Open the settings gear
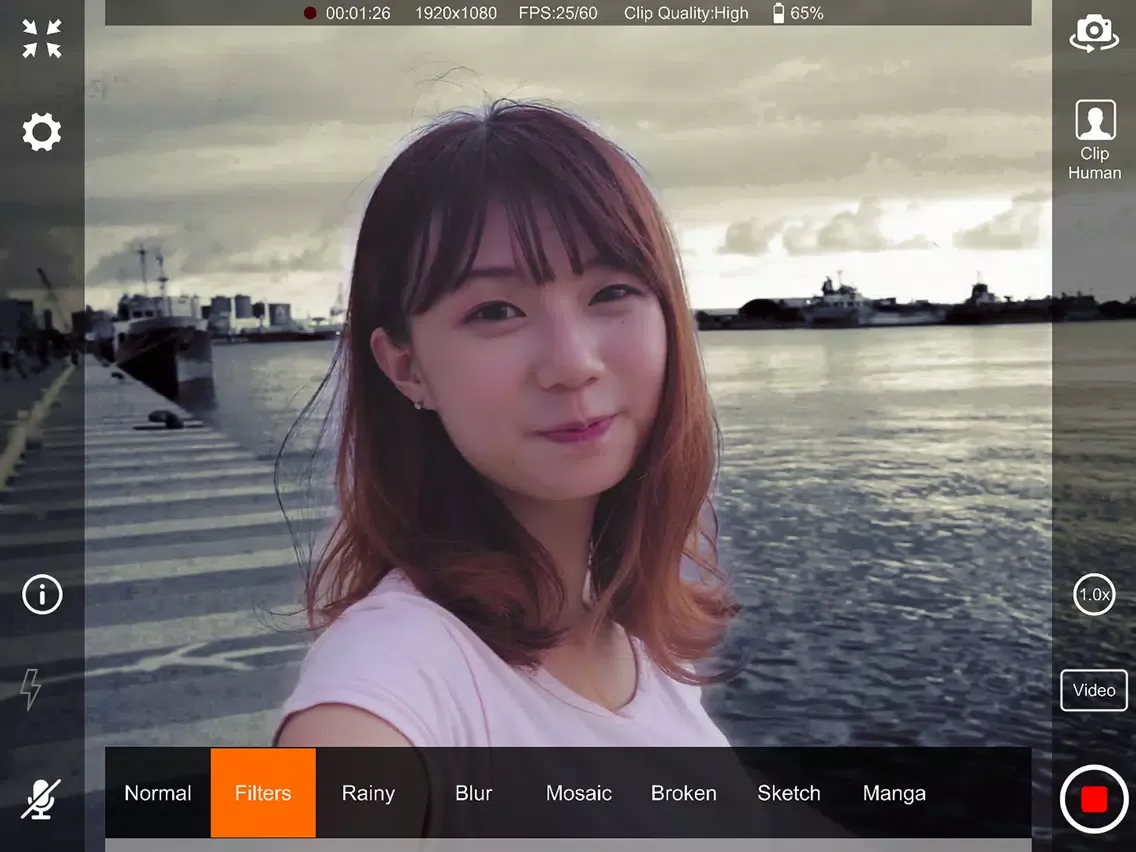Viewport: 1136px width, 852px height. pyautogui.click(x=42, y=132)
